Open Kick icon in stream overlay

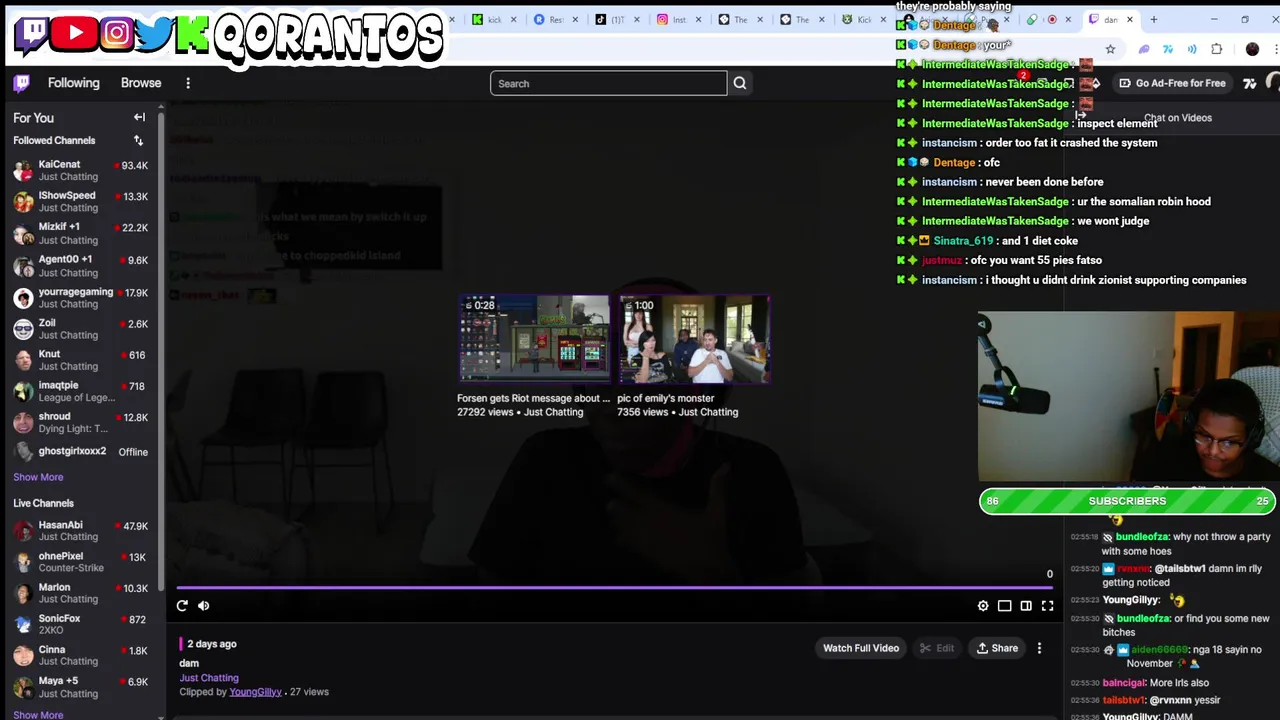tap(191, 35)
